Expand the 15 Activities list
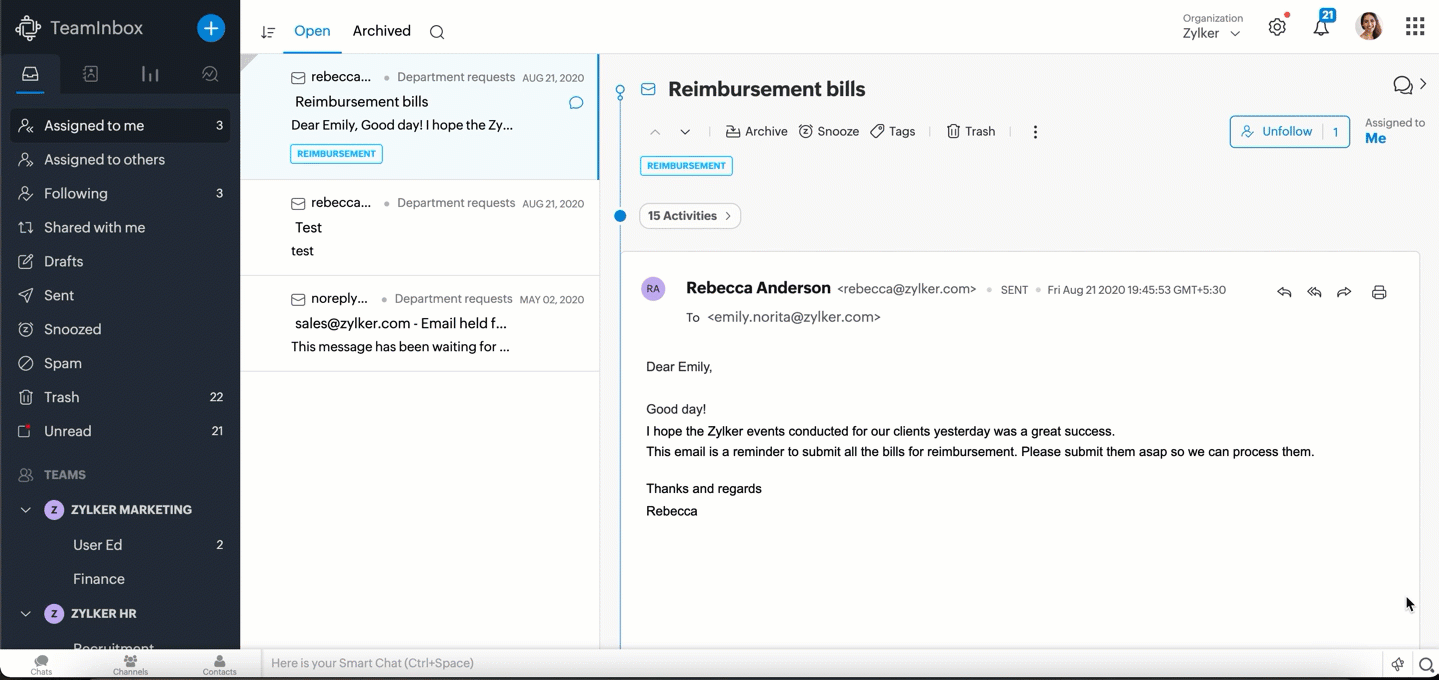1439x680 pixels. click(x=689, y=216)
